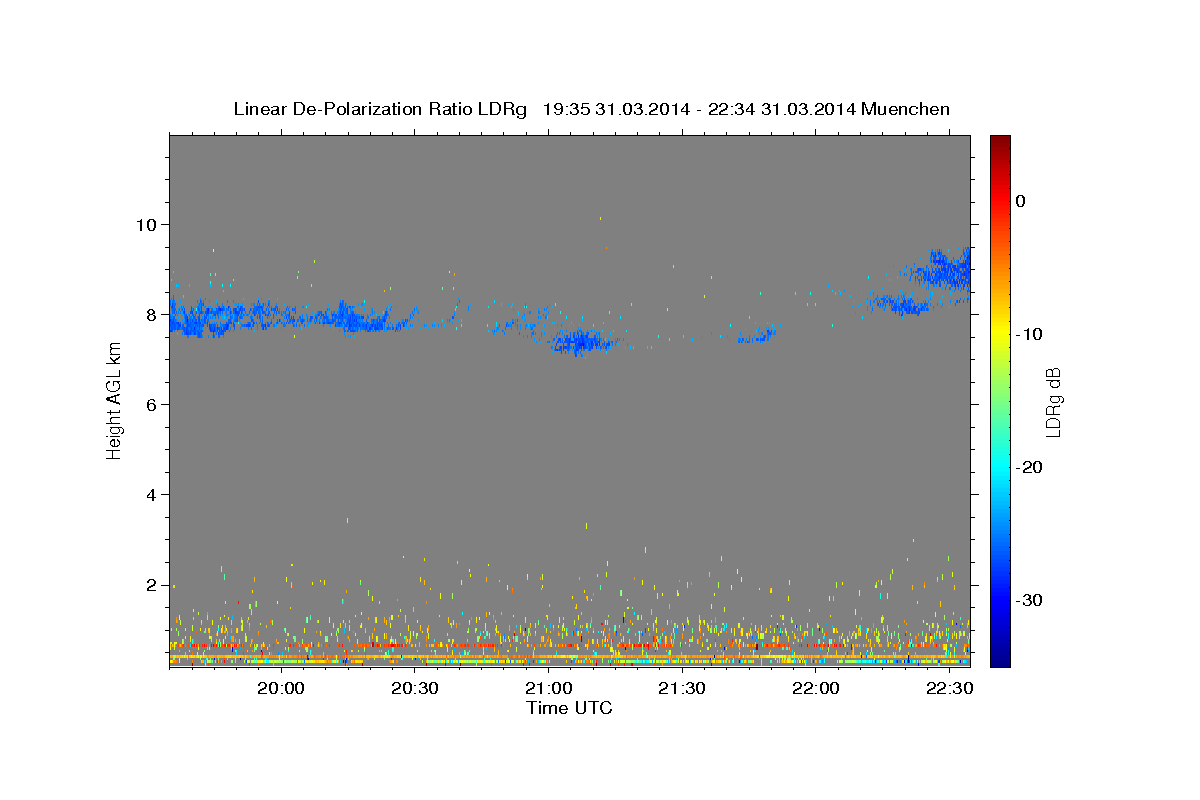Click the colorbar tick label -10
The height and width of the screenshot is (800, 1200).
tap(1030, 334)
